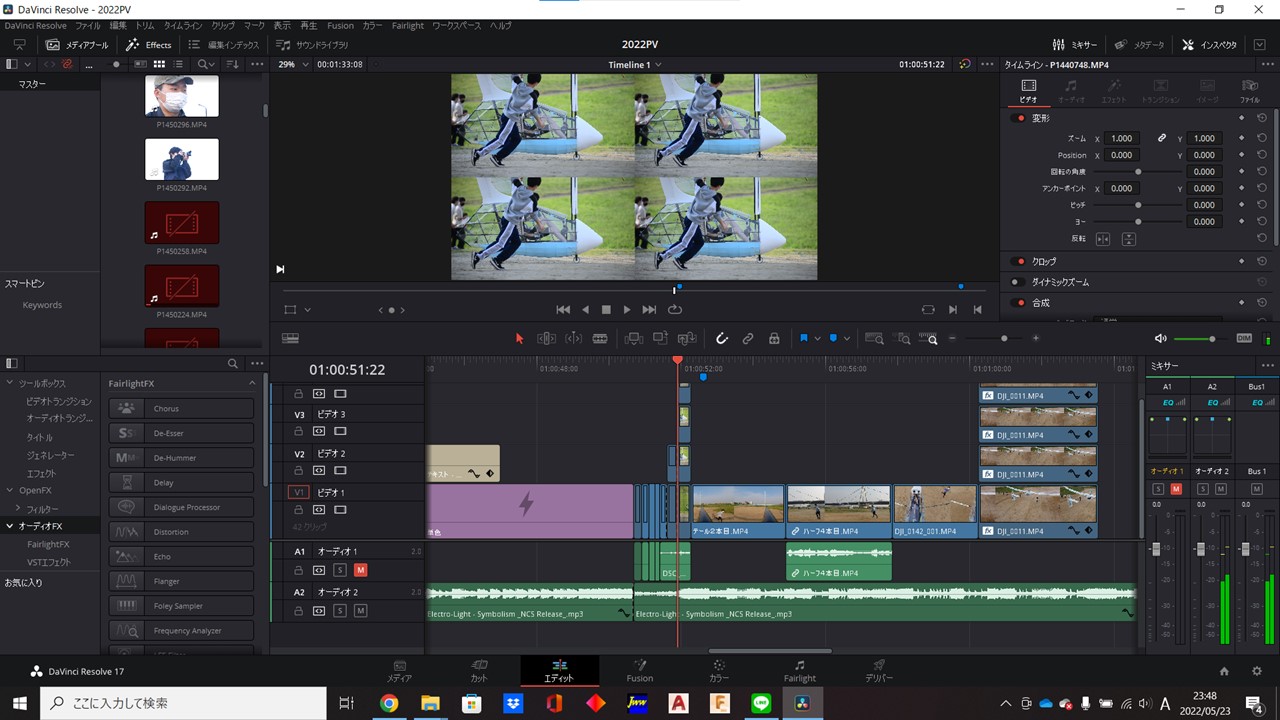Enable the ダイナミックズーム toggle
Screen dimensions: 1280x720
[x=1017, y=282]
